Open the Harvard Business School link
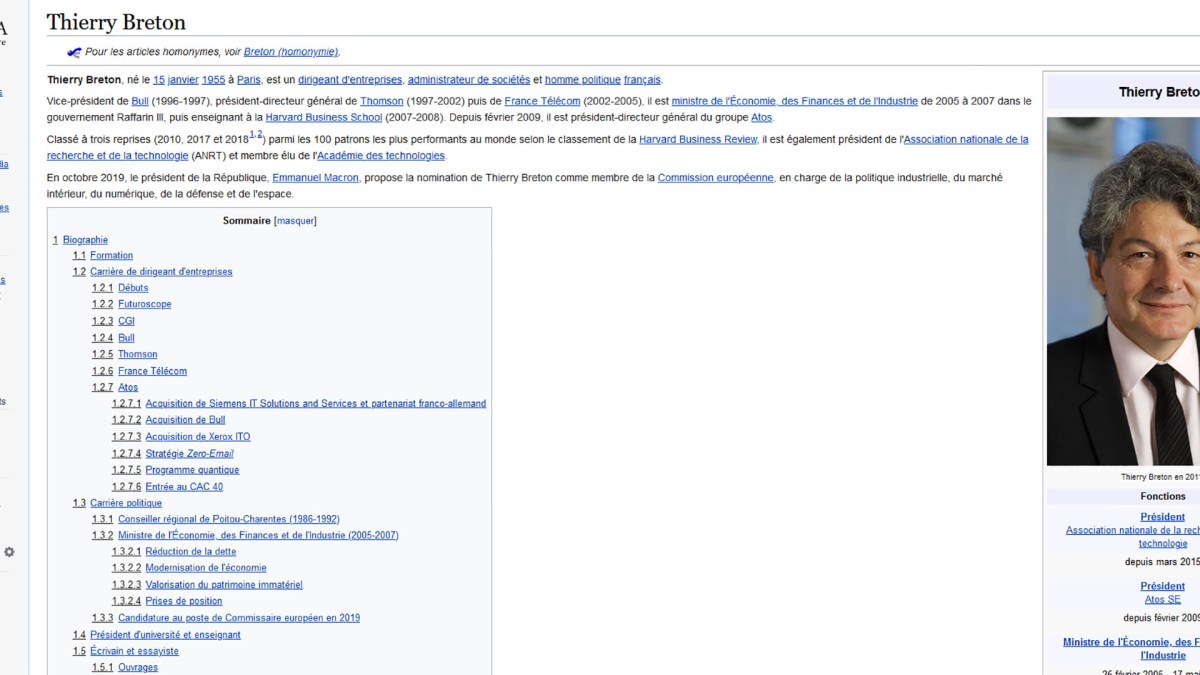This screenshot has height=675, width=1200. 324,117
